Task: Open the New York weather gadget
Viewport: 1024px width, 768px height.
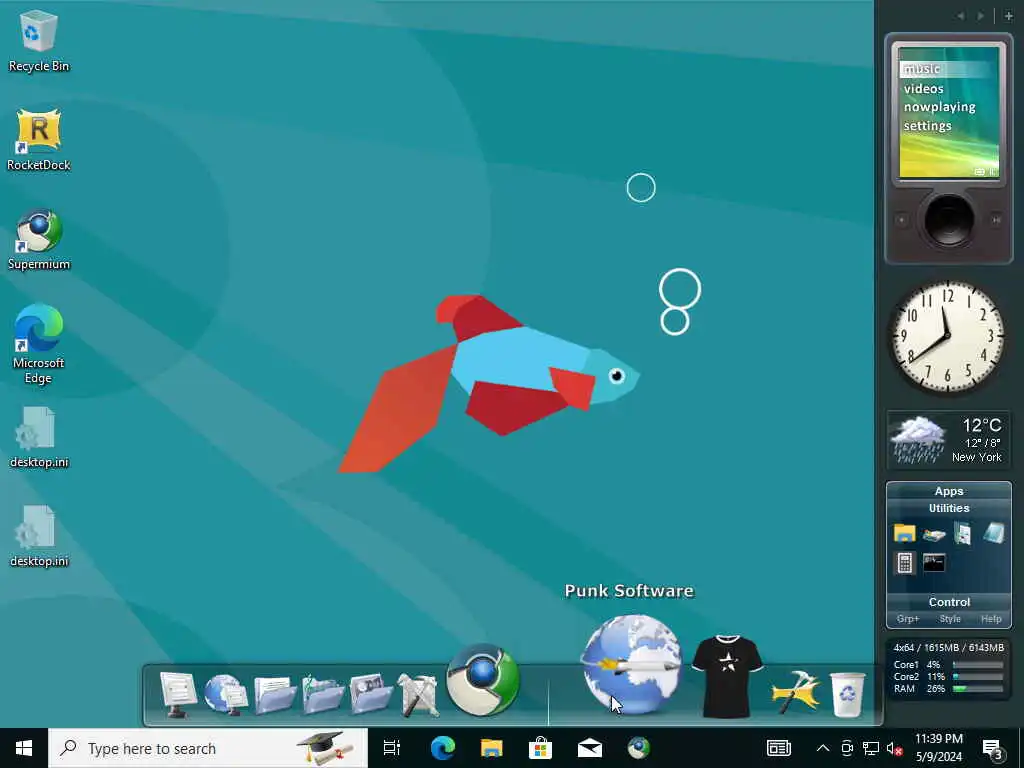Action: point(948,440)
